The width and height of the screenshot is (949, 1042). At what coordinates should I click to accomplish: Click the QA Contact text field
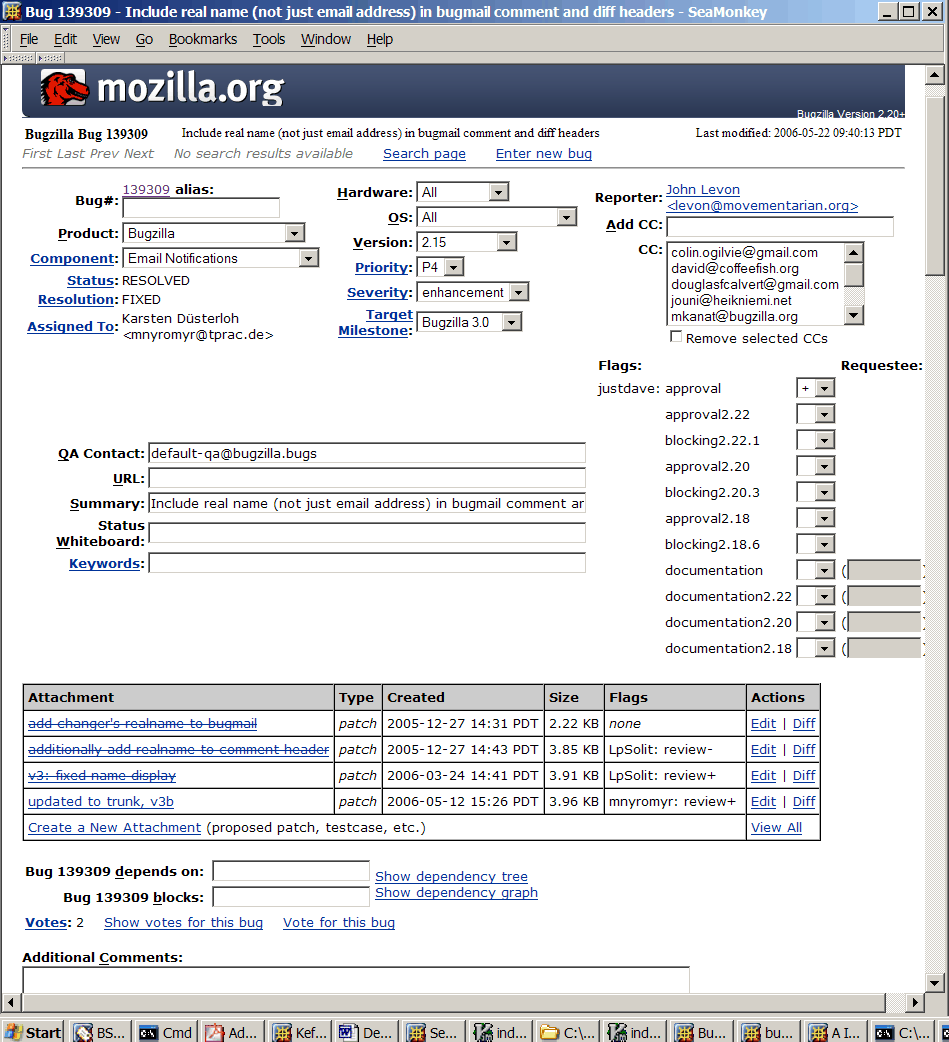click(x=367, y=453)
